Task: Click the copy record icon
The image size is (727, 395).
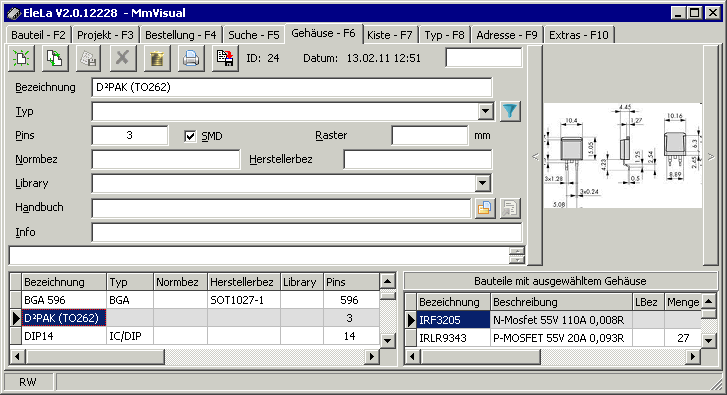Action: 55,58
